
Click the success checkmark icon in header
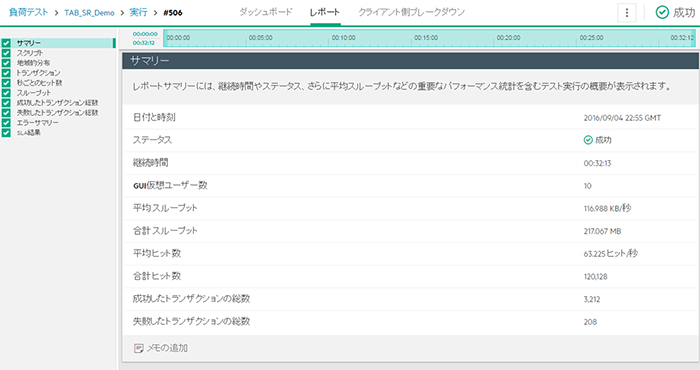[662, 12]
